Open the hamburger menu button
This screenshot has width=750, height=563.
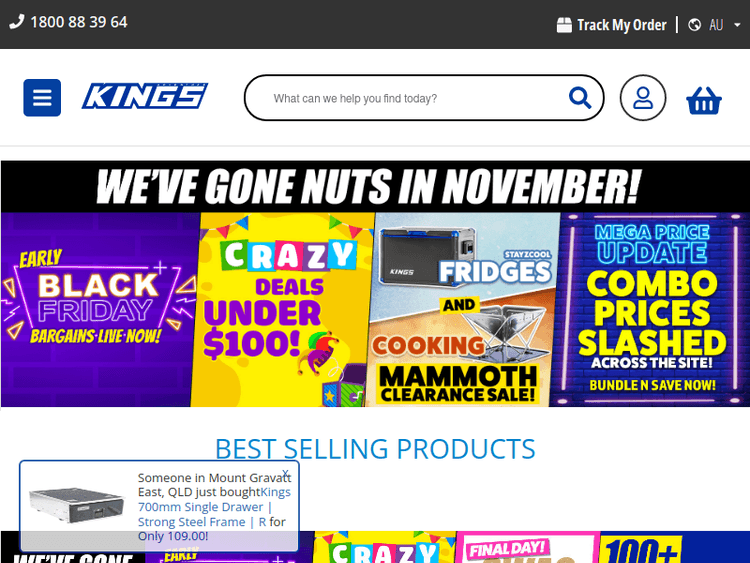click(42, 98)
